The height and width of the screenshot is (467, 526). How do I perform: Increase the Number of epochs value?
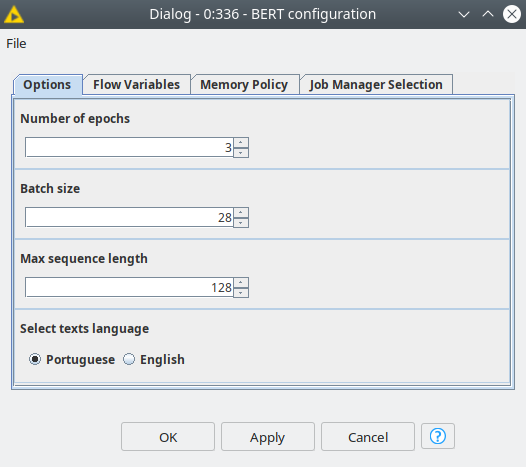pyautogui.click(x=241, y=142)
